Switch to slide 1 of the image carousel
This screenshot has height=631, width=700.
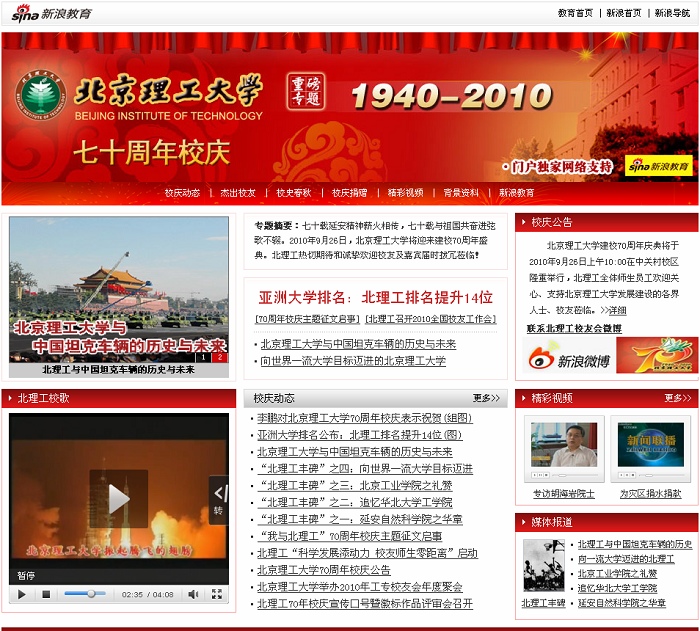coord(202,357)
